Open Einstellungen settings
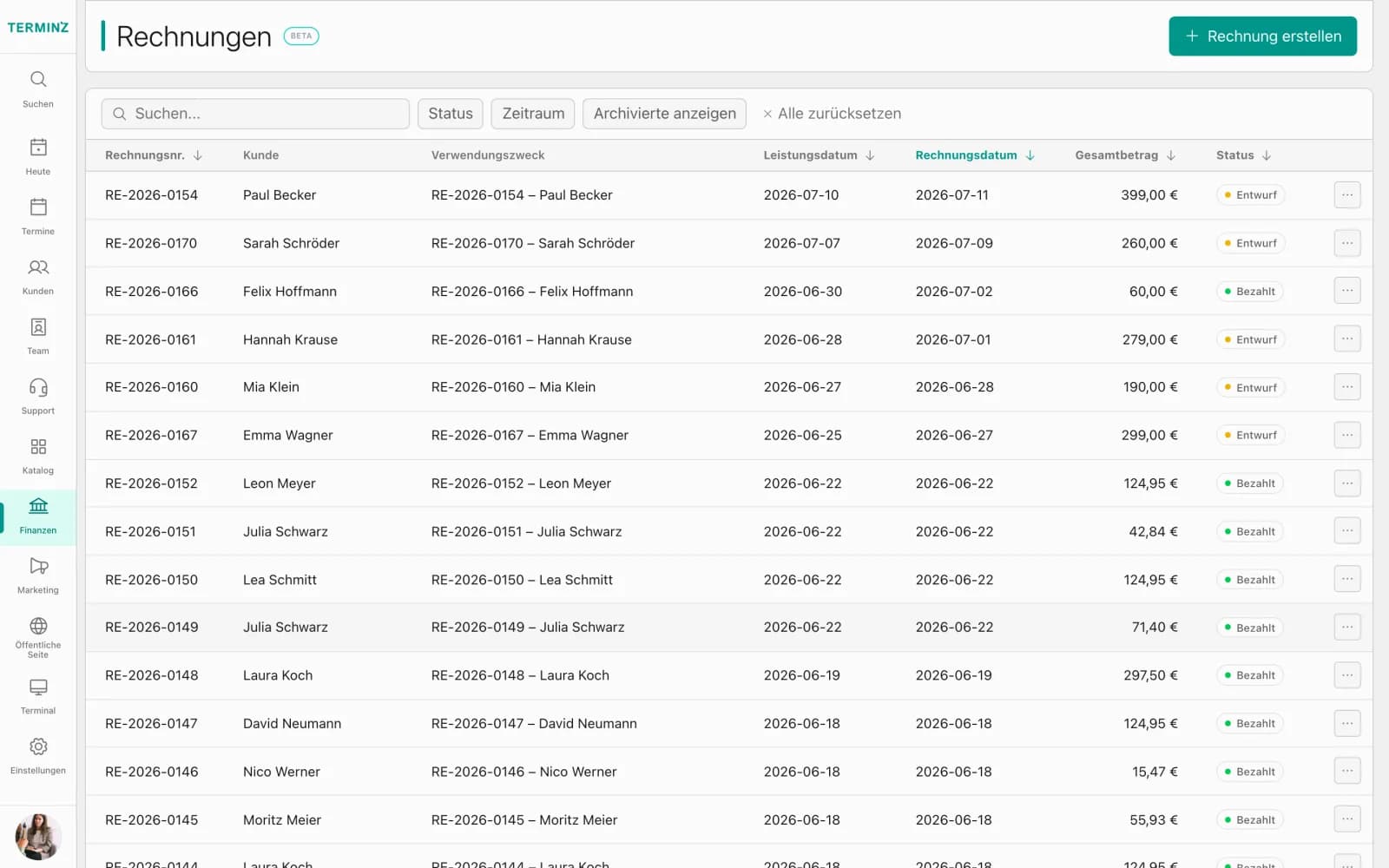 (x=38, y=757)
